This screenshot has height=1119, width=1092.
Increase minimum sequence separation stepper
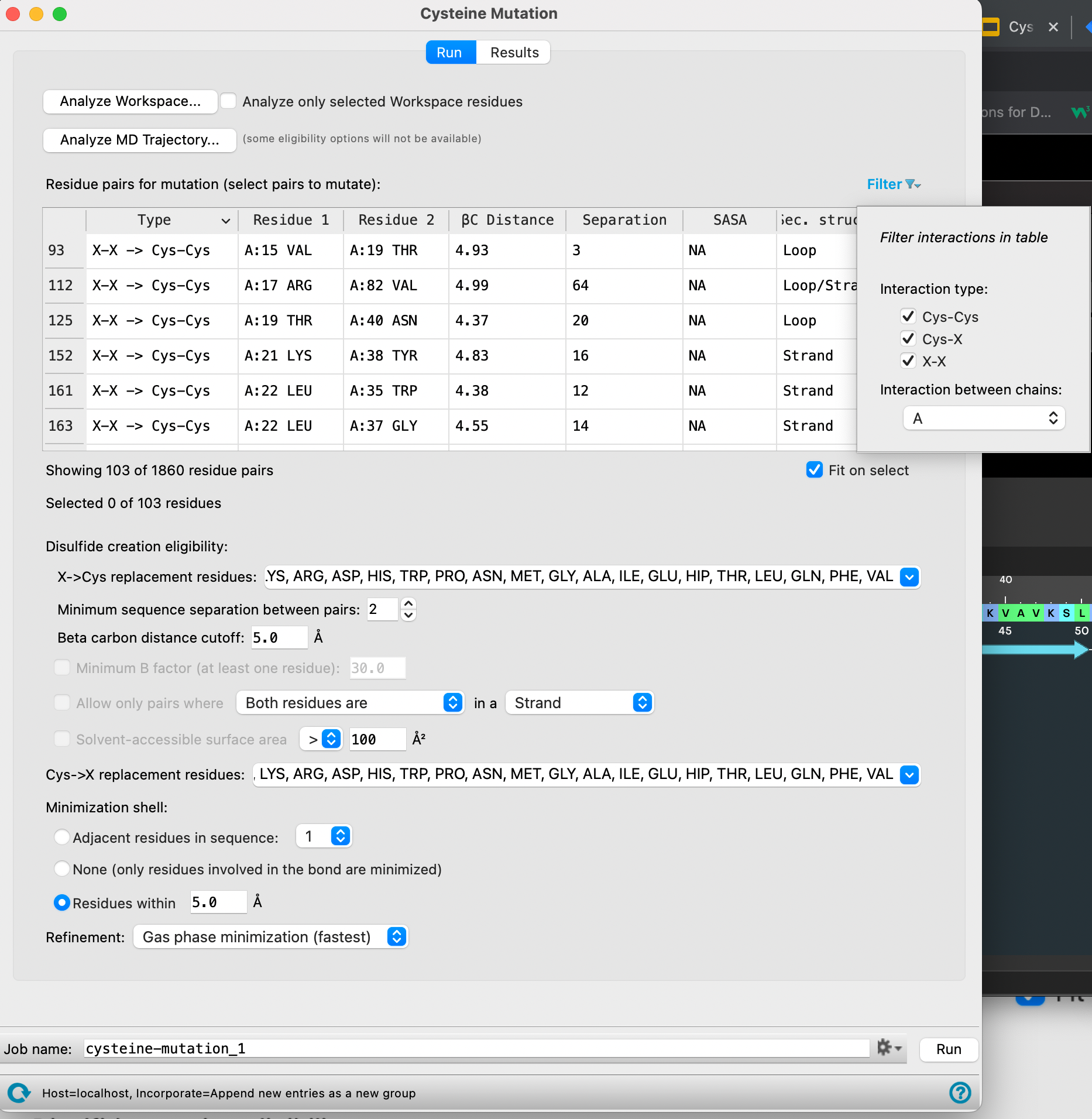point(408,603)
